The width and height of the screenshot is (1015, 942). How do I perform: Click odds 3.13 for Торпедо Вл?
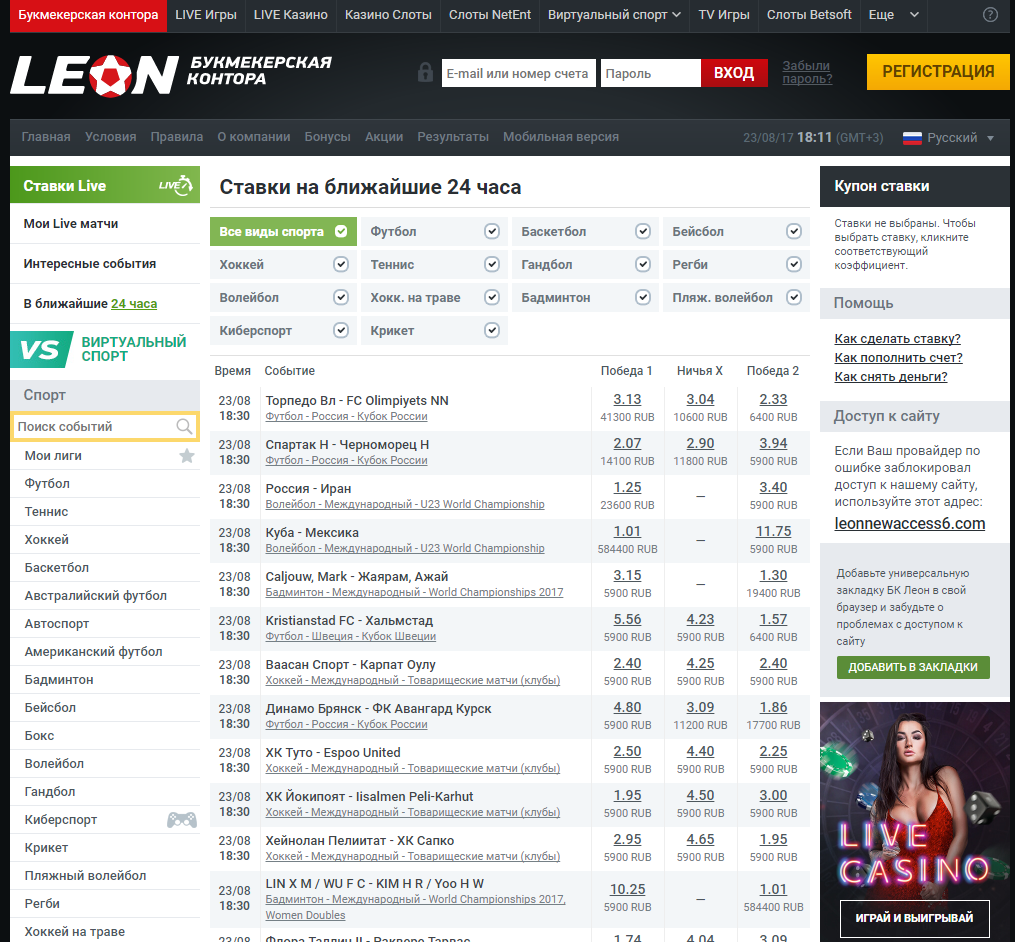tap(627, 400)
